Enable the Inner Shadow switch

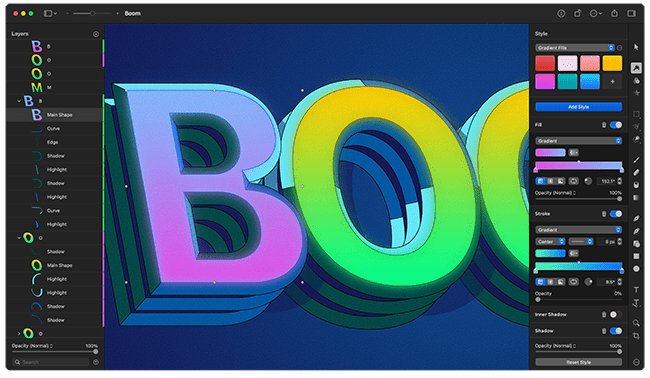point(616,315)
